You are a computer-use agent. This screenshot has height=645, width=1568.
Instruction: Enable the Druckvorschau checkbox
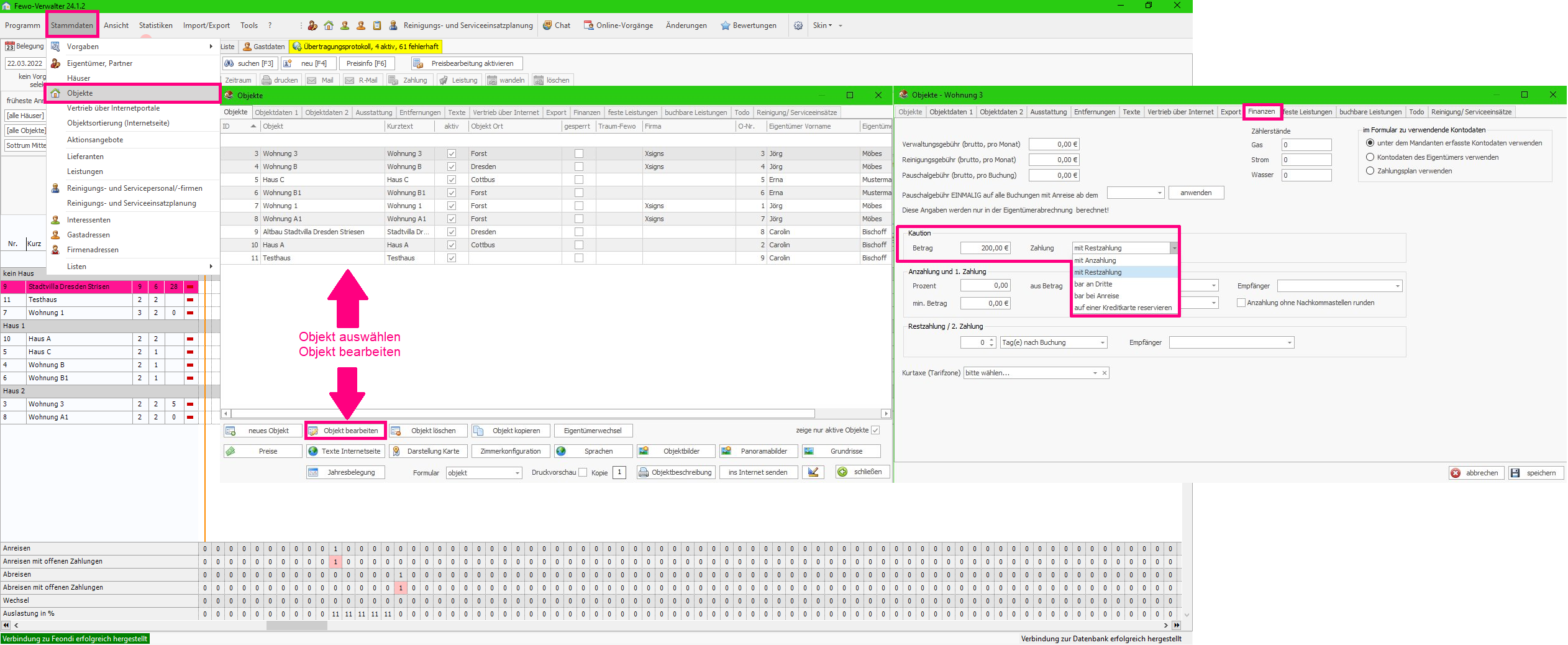(x=583, y=472)
